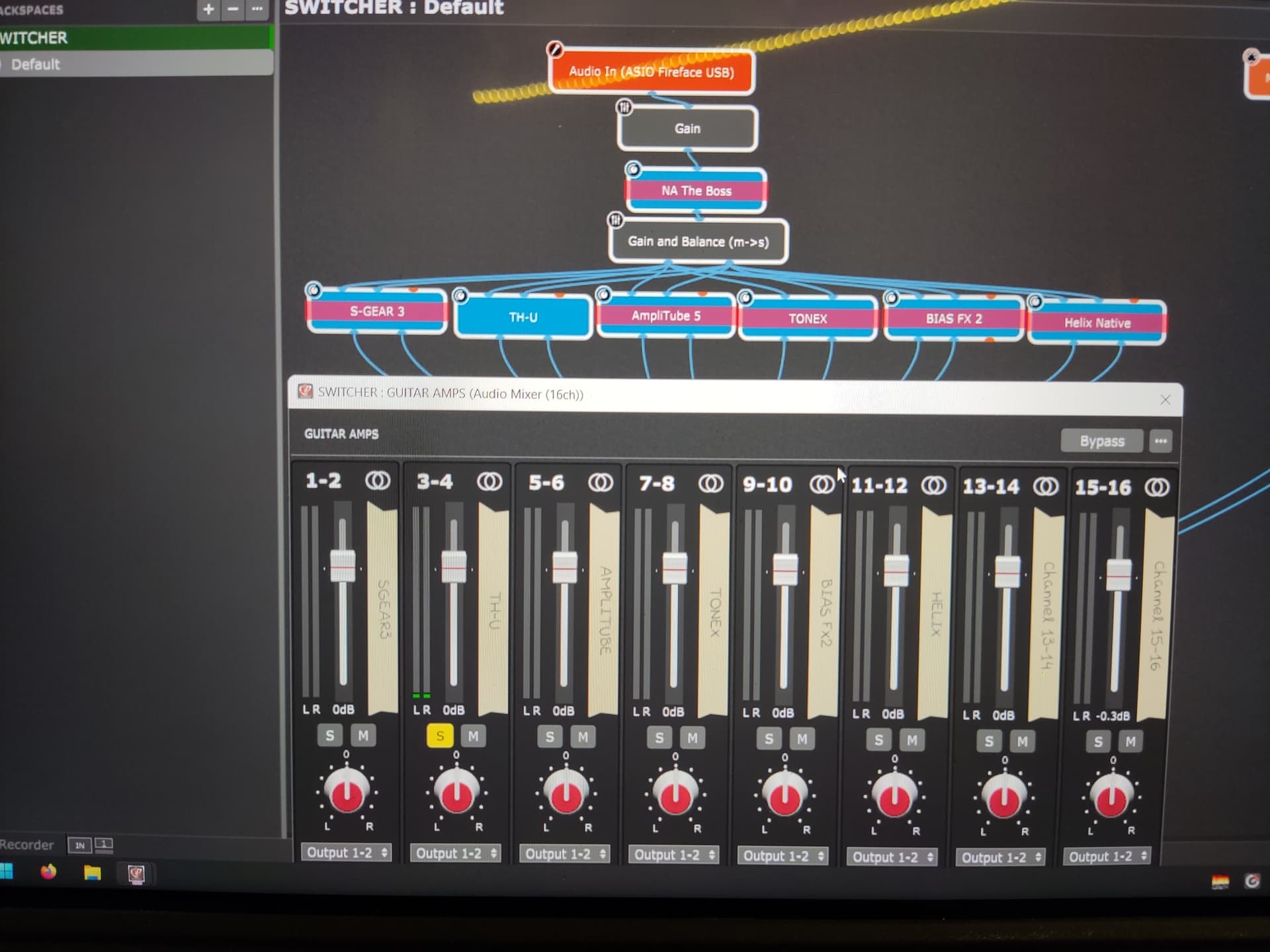
Task: Click the TONEX plugin block
Action: (x=808, y=319)
